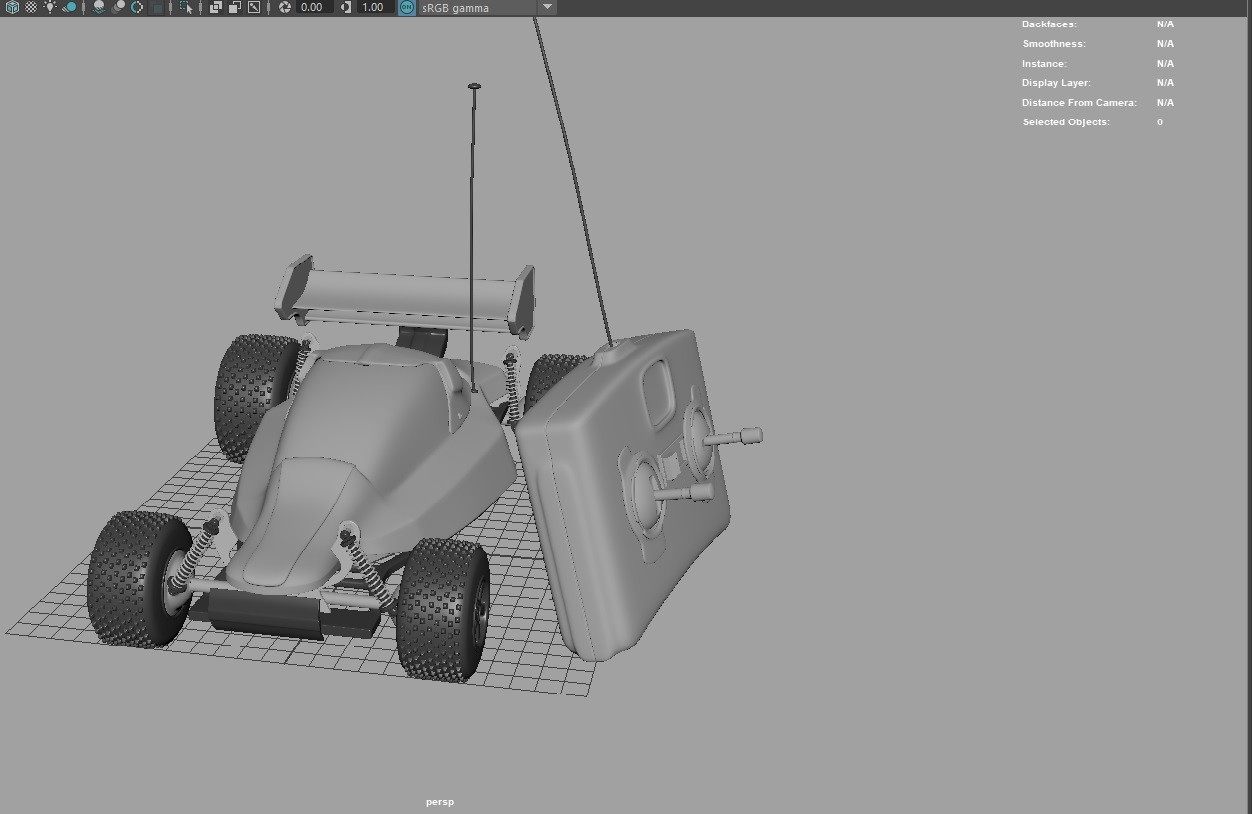Click the exposure field showing 0.00
The image size is (1252, 814).
[310, 7]
